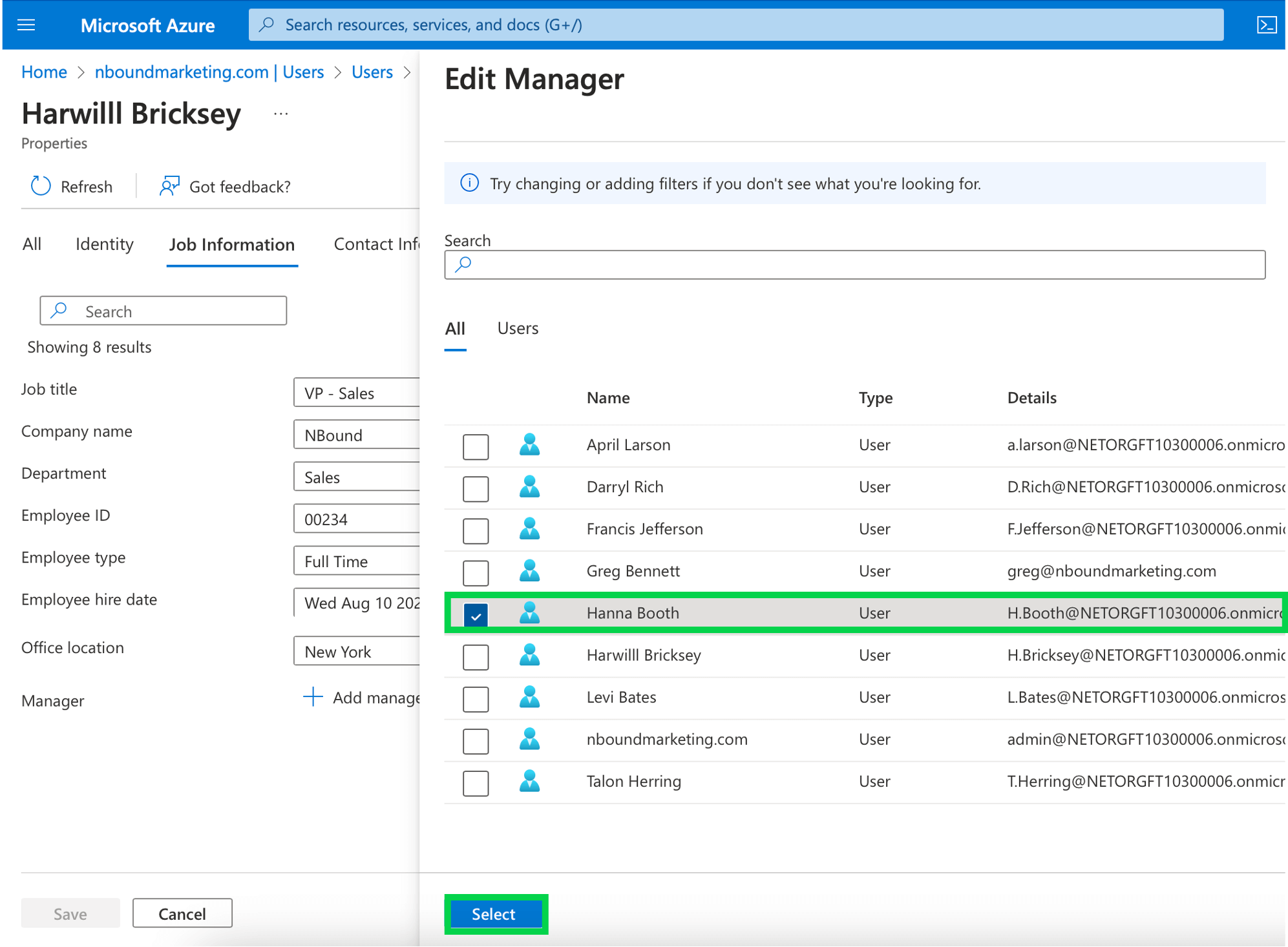Screen dimensions: 1288x947
Task: Open the Got feedback dialog
Action: 169,186
